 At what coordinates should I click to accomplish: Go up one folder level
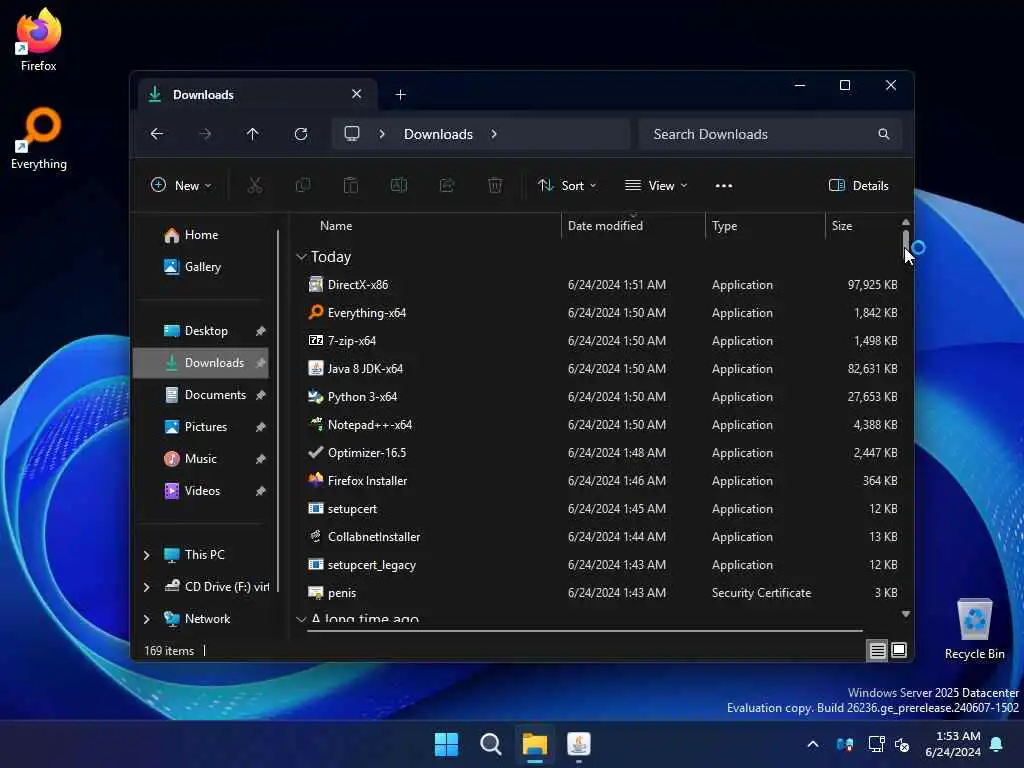click(253, 134)
